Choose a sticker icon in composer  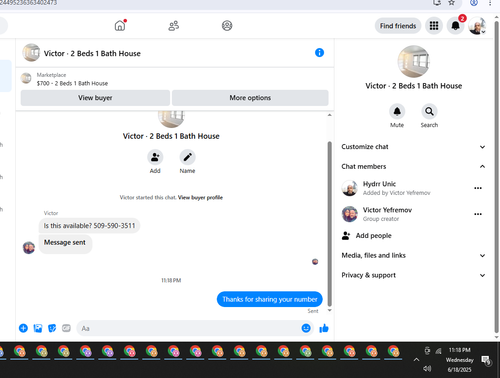click(x=52, y=328)
